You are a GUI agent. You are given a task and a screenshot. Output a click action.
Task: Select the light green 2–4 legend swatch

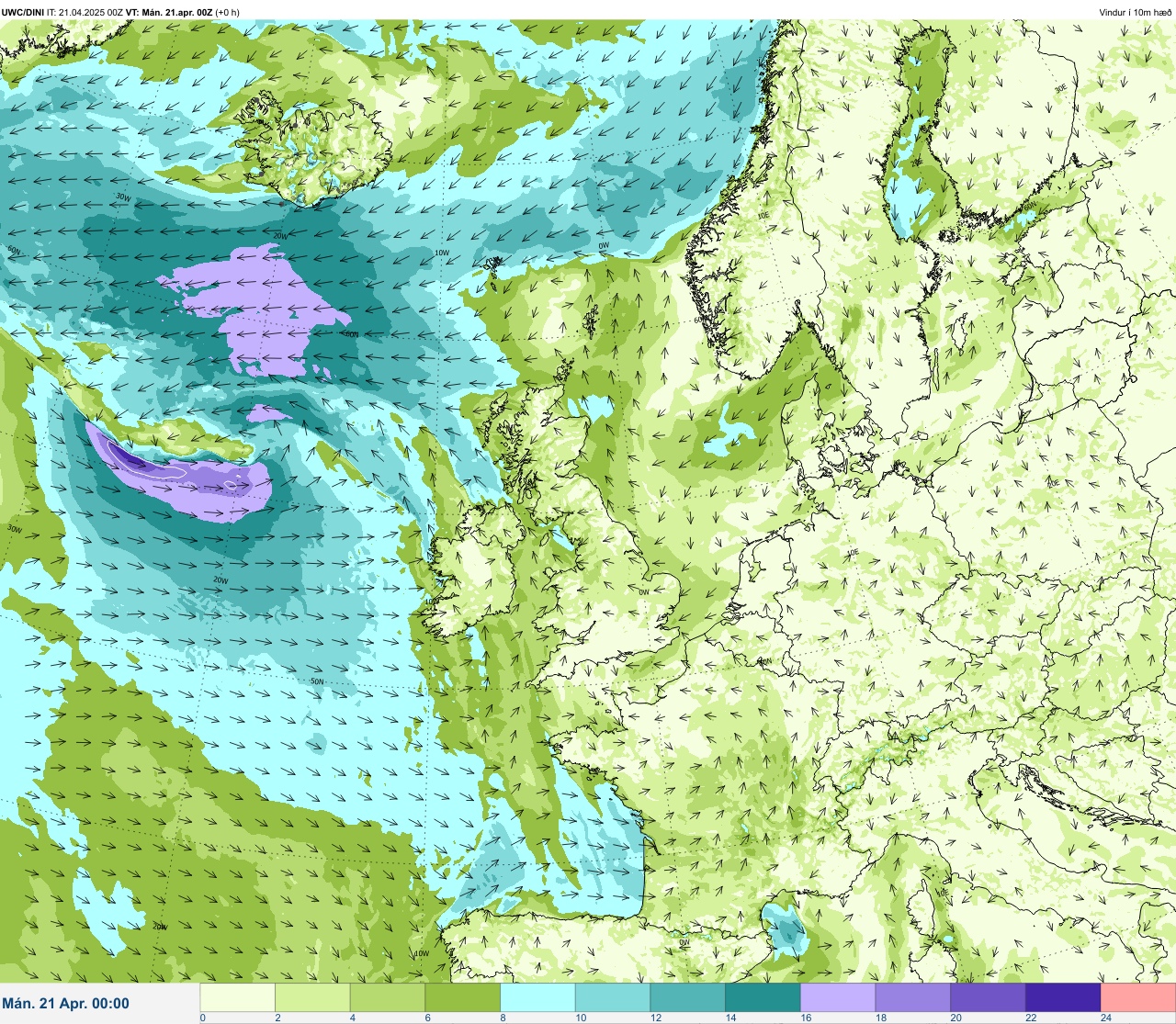313,997
